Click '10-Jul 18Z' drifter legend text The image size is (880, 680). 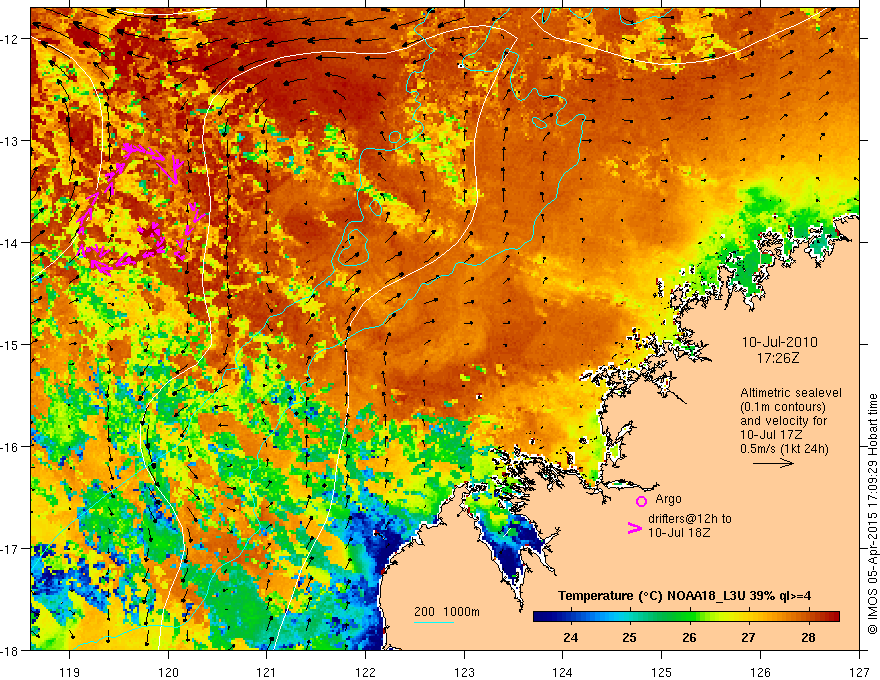[x=679, y=532]
